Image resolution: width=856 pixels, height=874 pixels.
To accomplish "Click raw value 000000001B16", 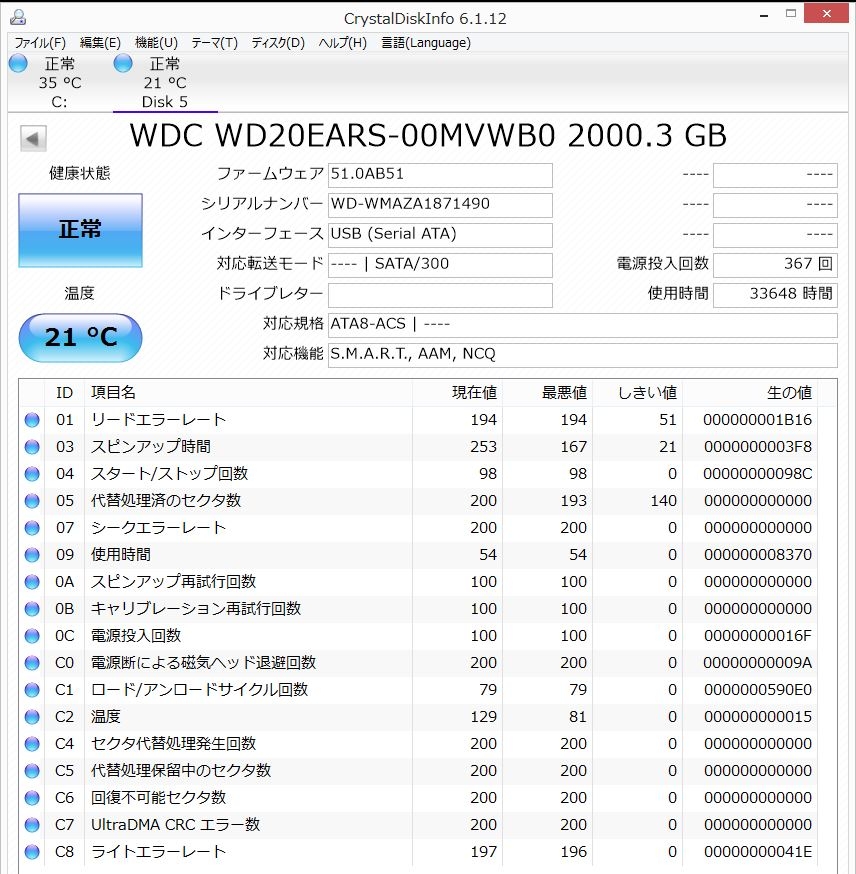I will (x=757, y=420).
